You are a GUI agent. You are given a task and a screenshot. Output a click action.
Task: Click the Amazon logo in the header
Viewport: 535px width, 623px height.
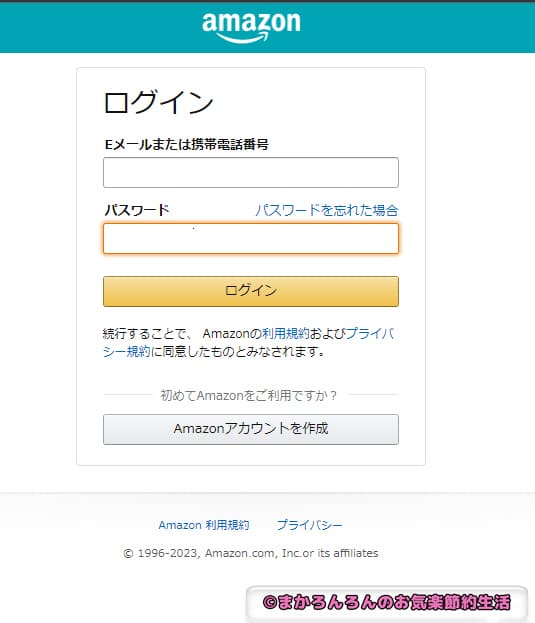pyautogui.click(x=251, y=27)
